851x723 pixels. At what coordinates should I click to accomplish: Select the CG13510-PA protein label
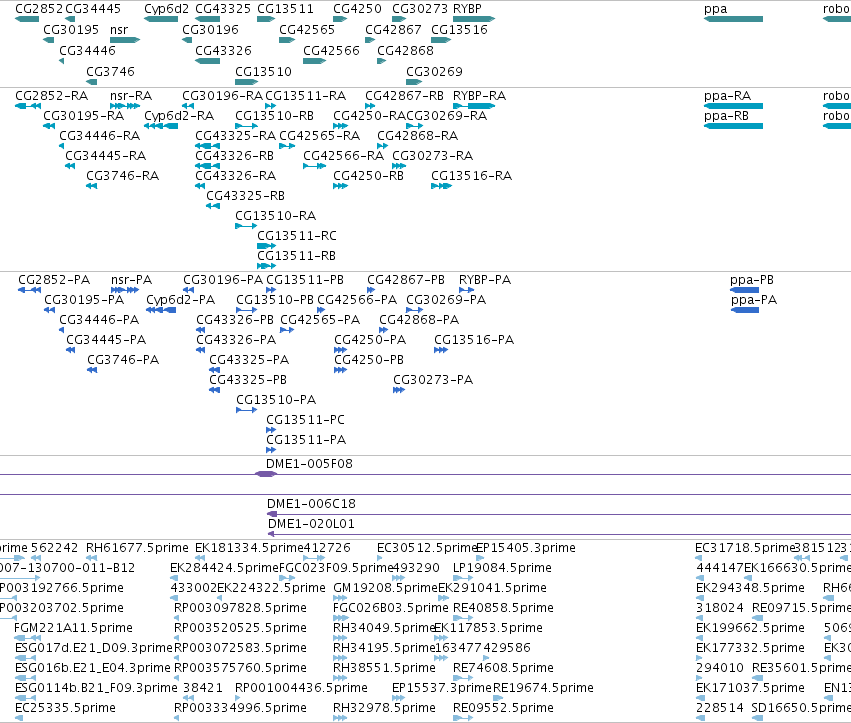click(276, 400)
